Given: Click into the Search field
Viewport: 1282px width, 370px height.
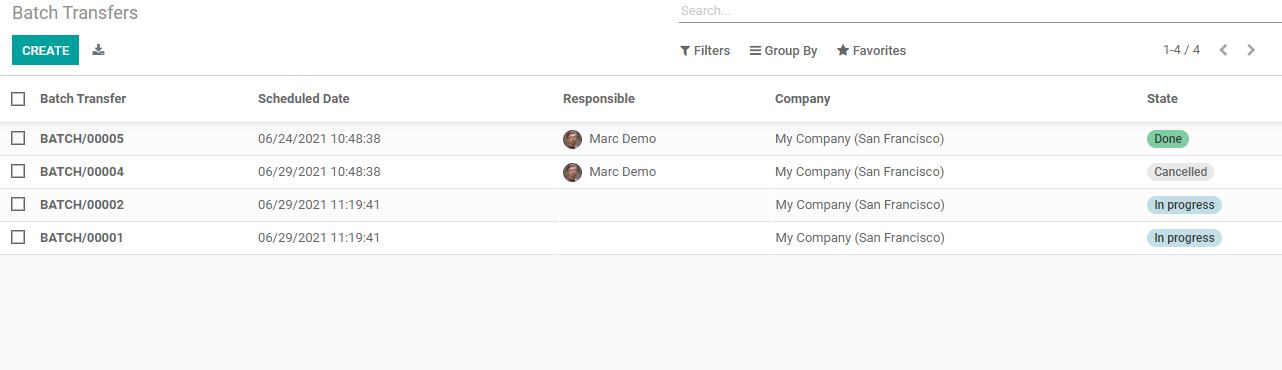Looking at the screenshot, I should point(980,11).
